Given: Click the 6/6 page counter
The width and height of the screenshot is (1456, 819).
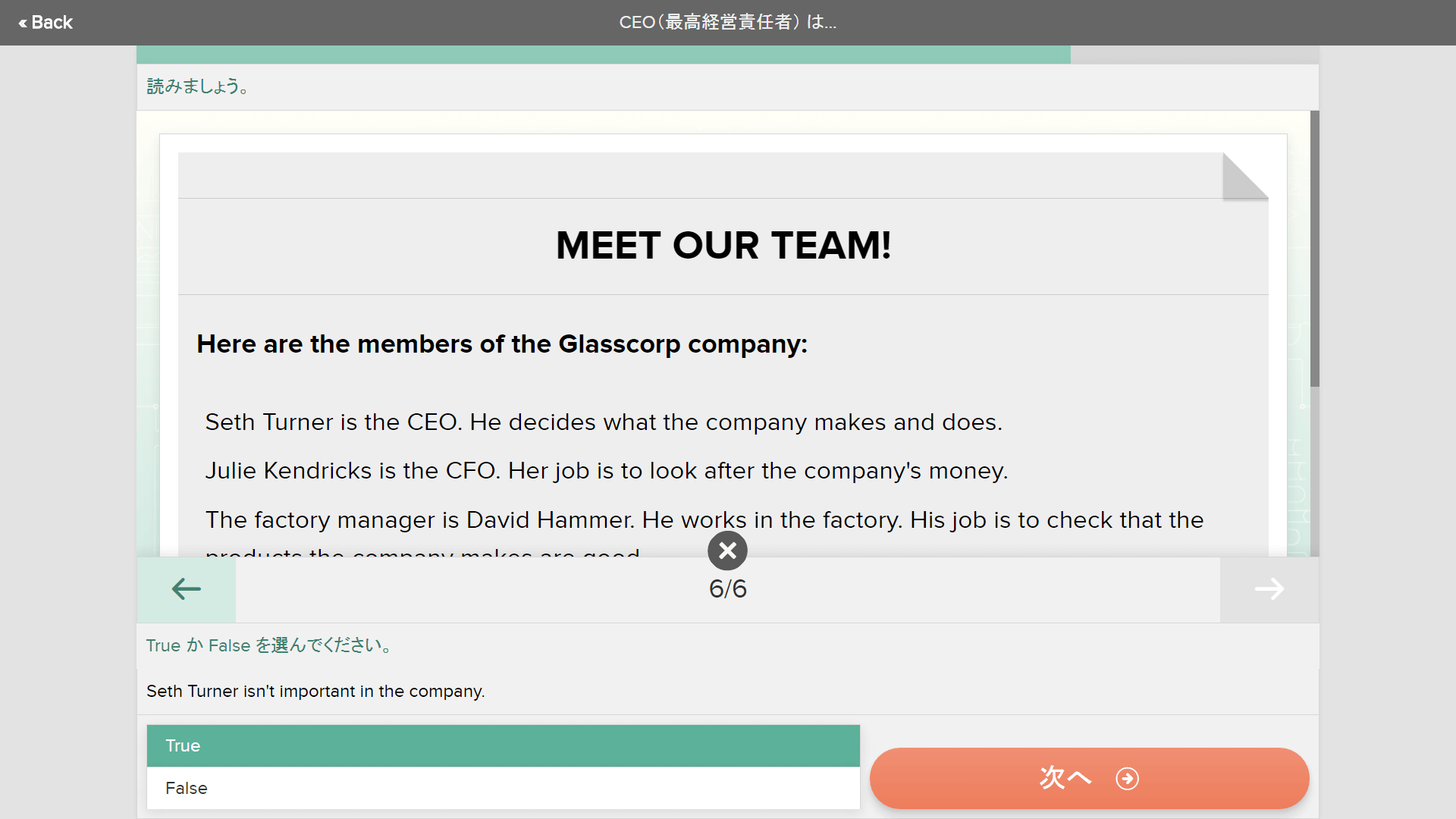Looking at the screenshot, I should (728, 589).
